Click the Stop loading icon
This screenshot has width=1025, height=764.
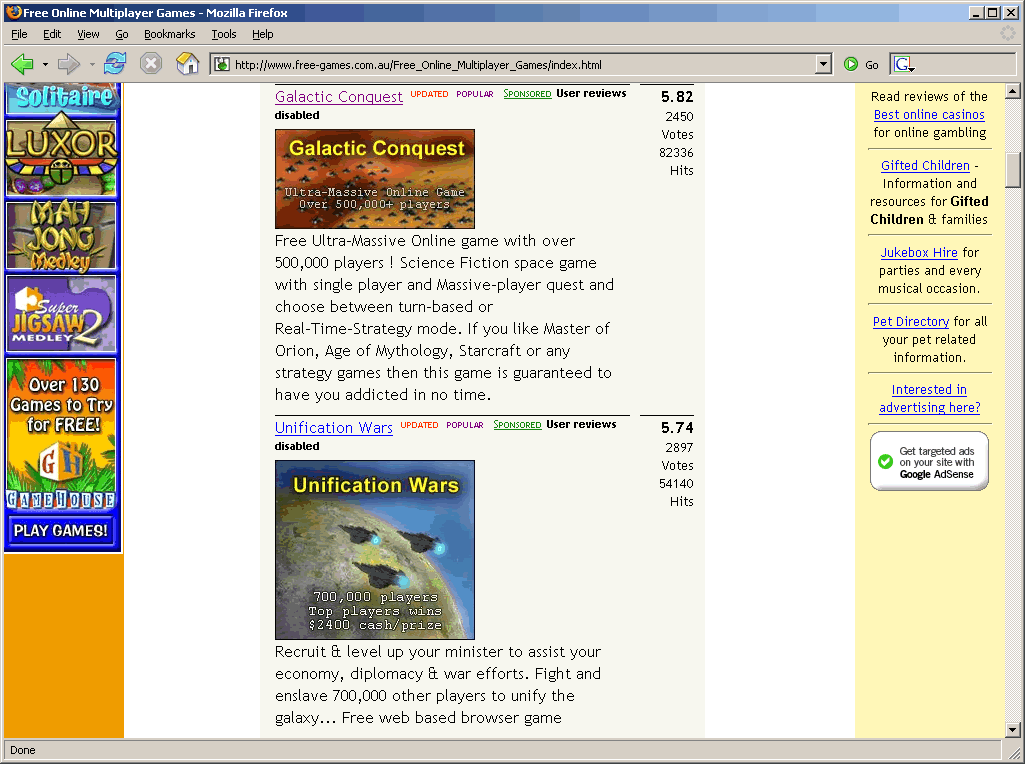(x=151, y=64)
